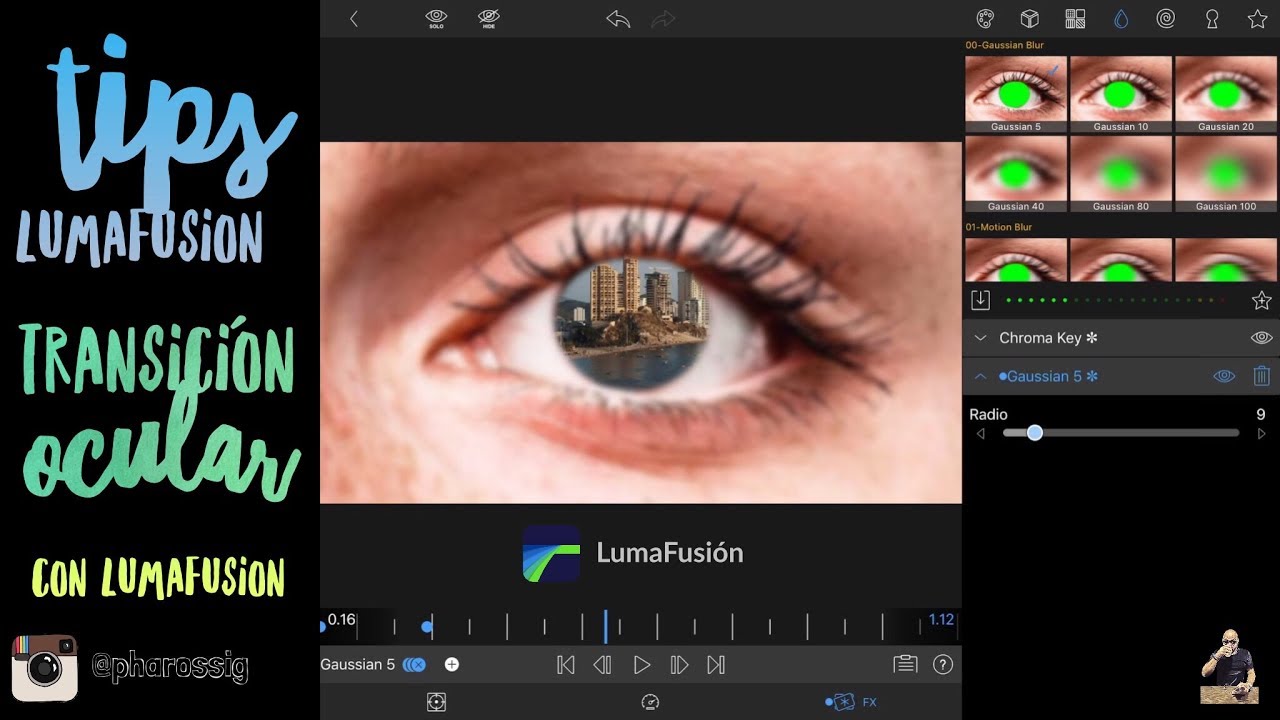This screenshot has height=720, width=1280.
Task: Open the distort spiral effects tab
Action: click(1165, 19)
